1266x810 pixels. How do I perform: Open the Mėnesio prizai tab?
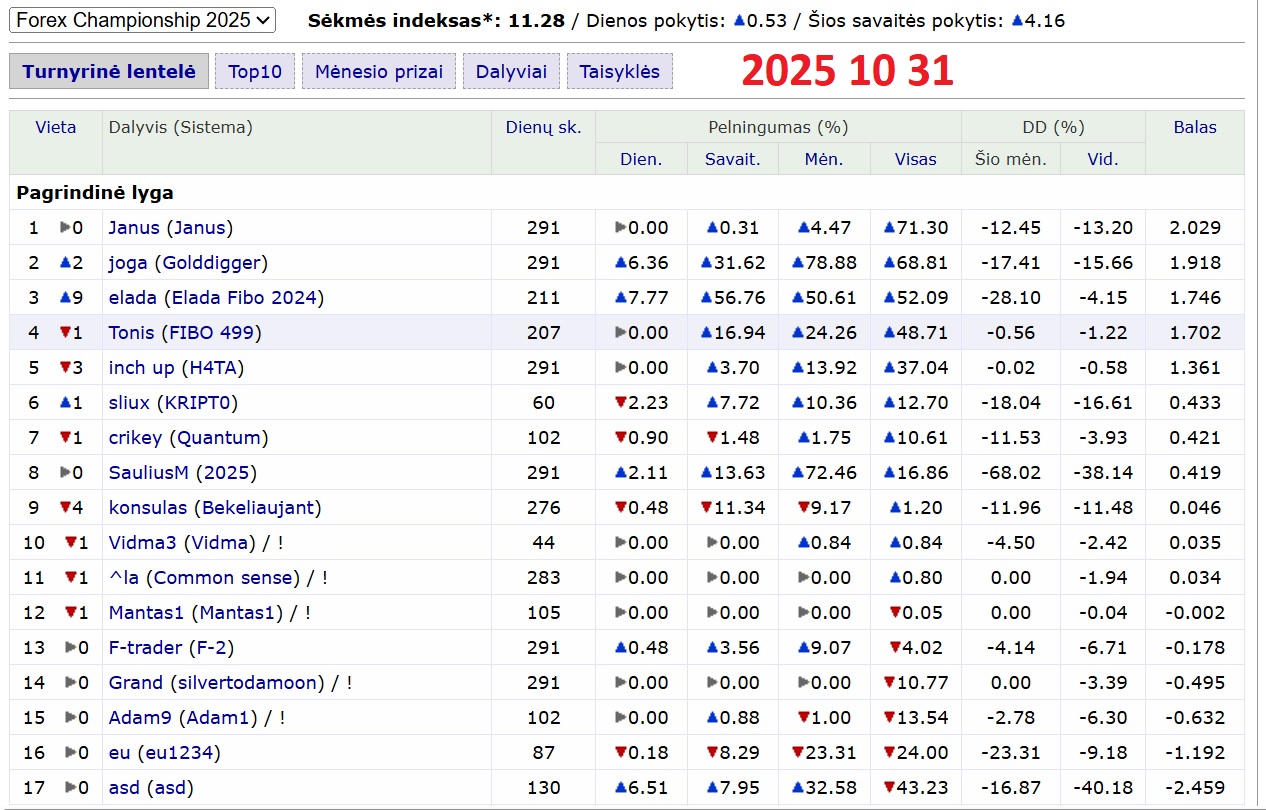click(x=379, y=71)
